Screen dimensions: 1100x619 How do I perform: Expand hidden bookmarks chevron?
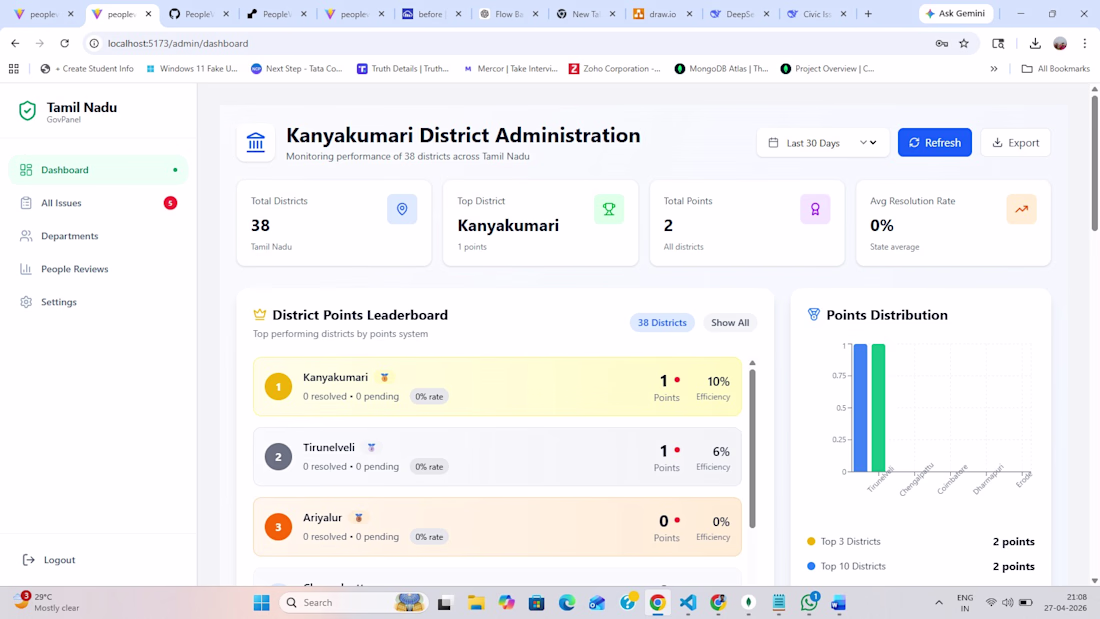[x=993, y=69]
